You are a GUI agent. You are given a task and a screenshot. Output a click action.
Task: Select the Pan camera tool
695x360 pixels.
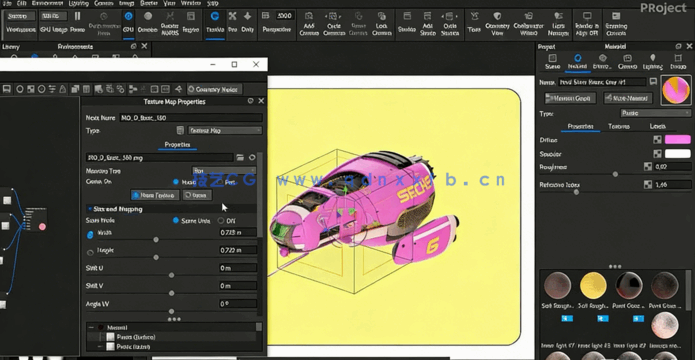pyautogui.click(x=232, y=22)
